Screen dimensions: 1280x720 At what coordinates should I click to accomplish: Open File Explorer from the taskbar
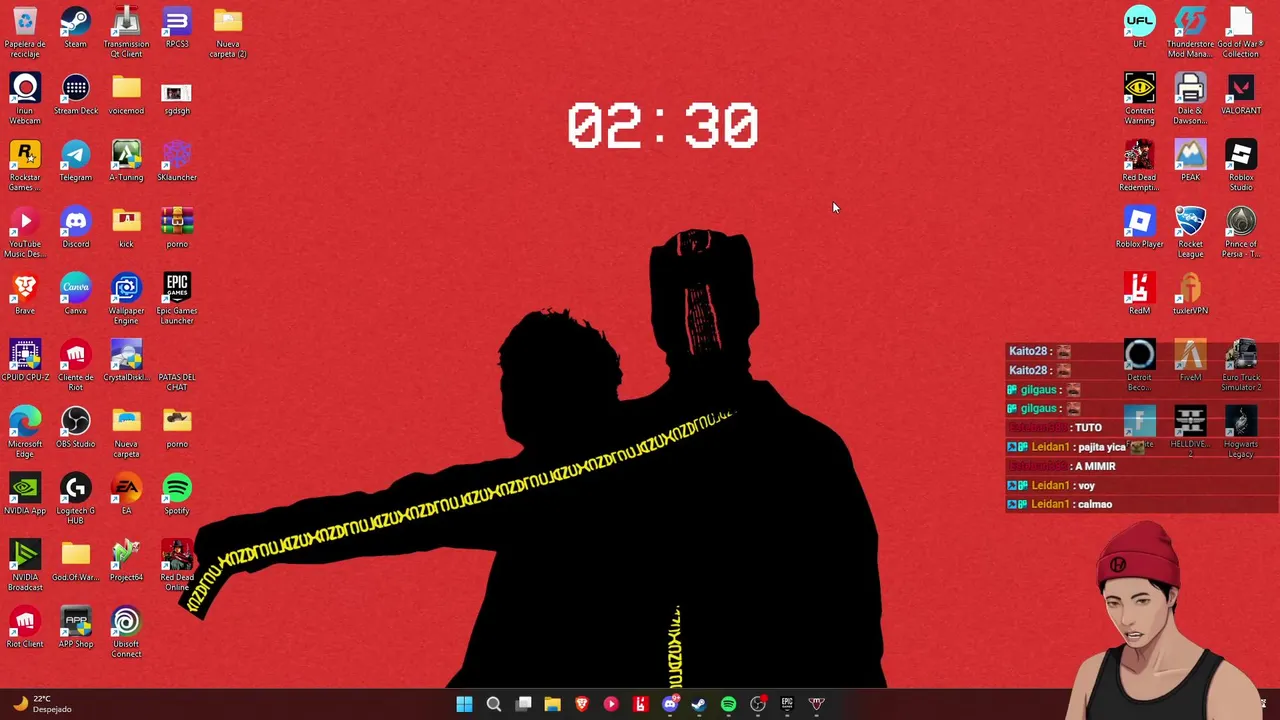[552, 704]
